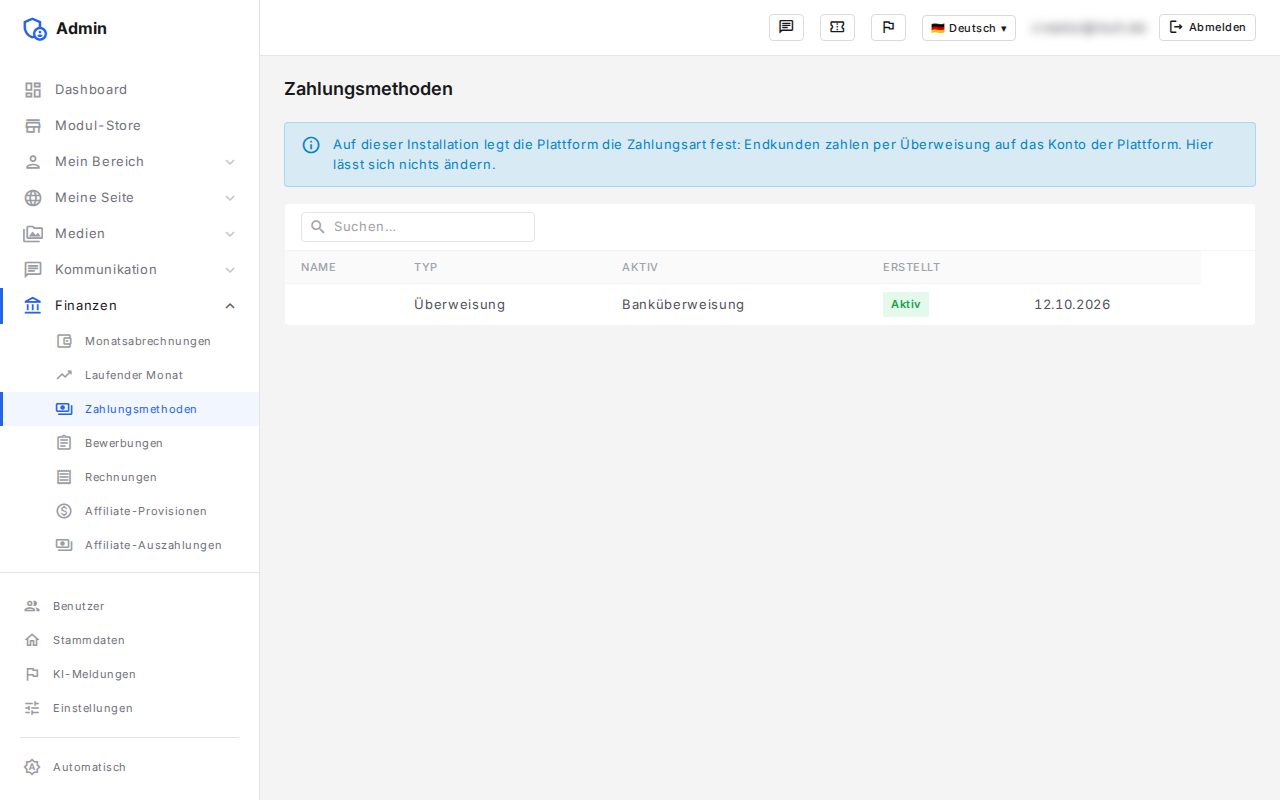The image size is (1280, 800).
Task: Click the Dashboard grid icon
Action: (x=33, y=90)
